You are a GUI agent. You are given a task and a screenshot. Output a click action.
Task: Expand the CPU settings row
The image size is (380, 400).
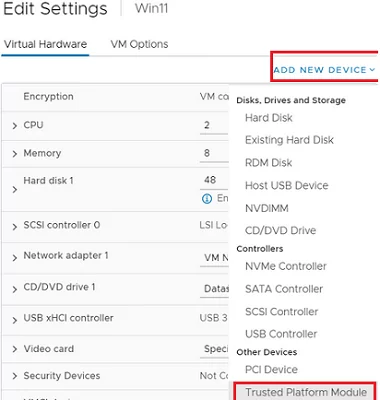[14, 126]
